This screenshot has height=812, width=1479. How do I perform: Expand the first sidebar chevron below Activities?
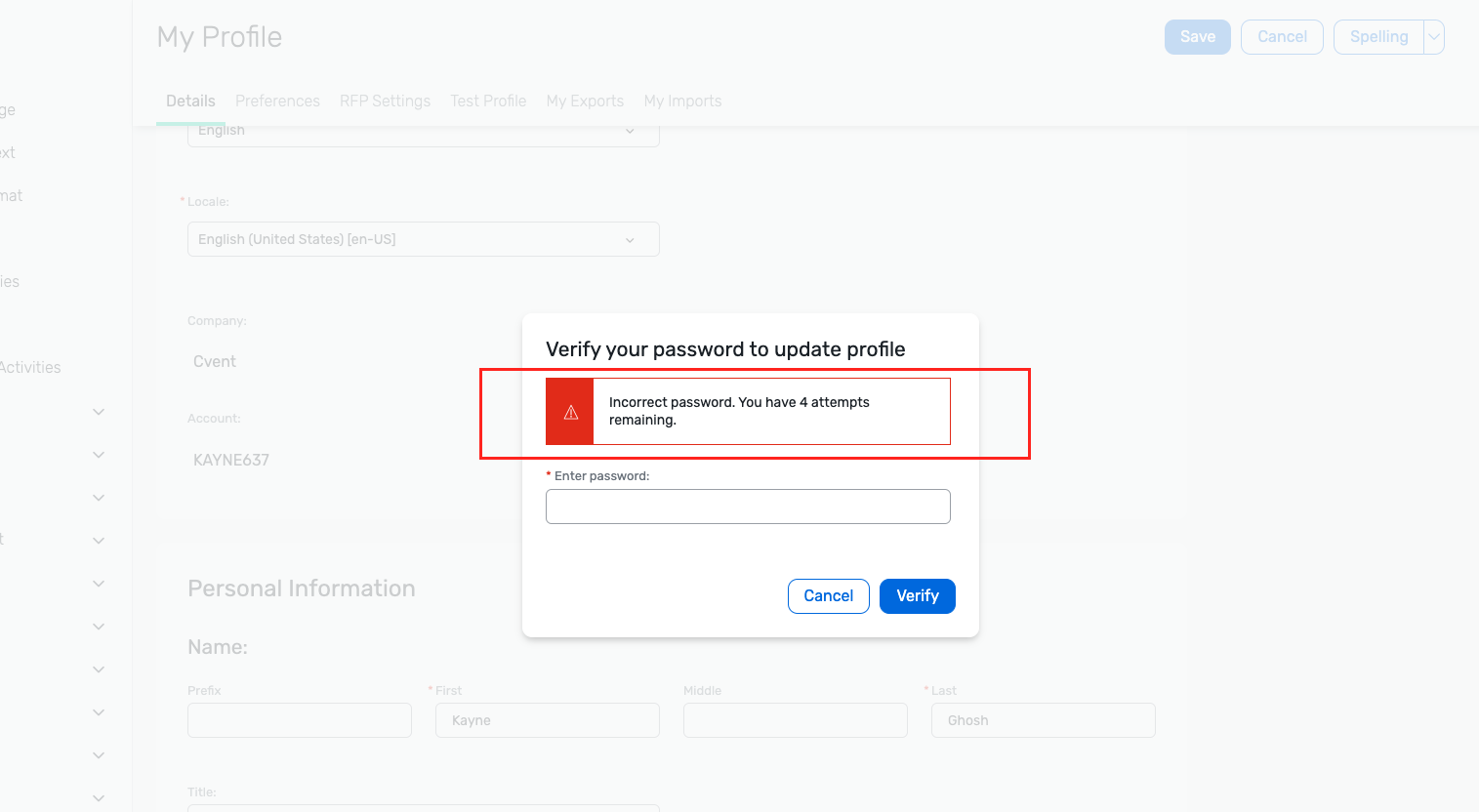point(99,412)
